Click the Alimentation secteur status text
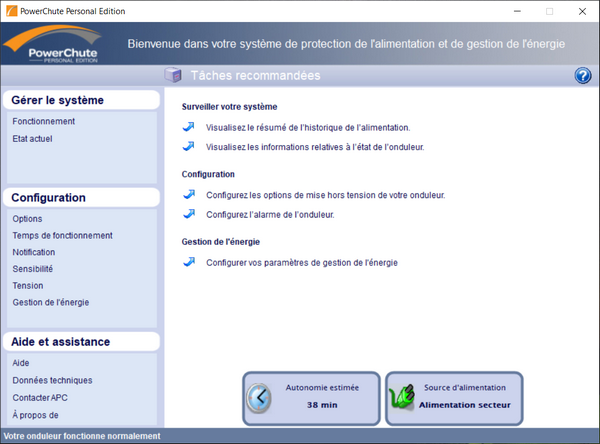The height and width of the screenshot is (444, 600). 465,405
